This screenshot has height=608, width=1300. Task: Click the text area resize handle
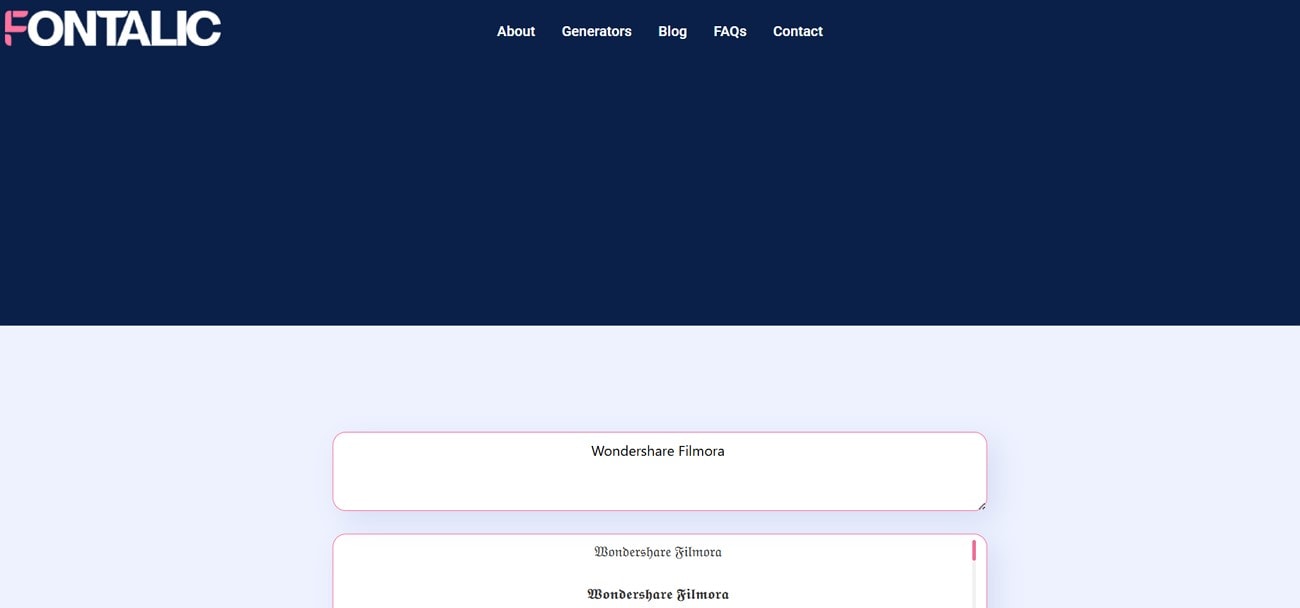pos(981,505)
